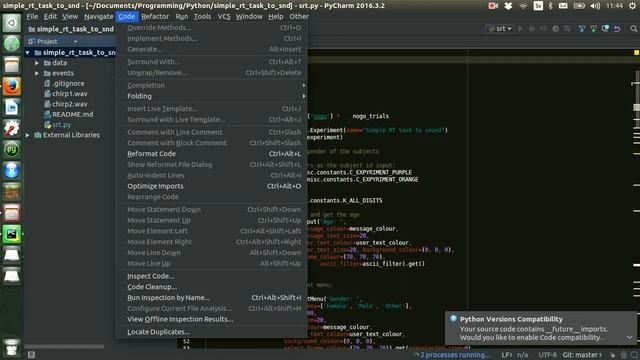The image size is (640, 360).
Task: Open the Tools menu
Action: [x=202, y=16]
